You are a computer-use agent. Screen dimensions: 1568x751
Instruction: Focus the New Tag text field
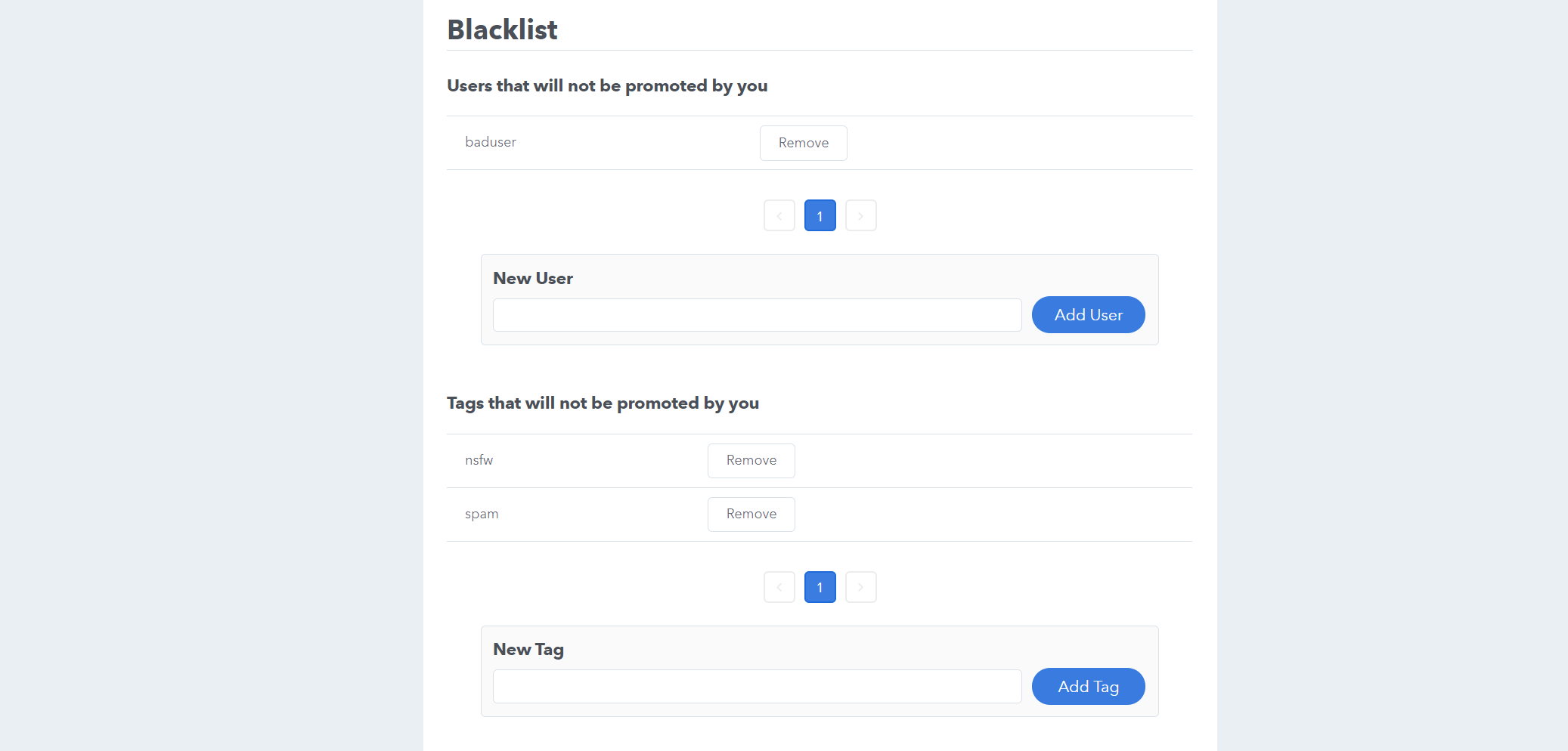(x=757, y=687)
